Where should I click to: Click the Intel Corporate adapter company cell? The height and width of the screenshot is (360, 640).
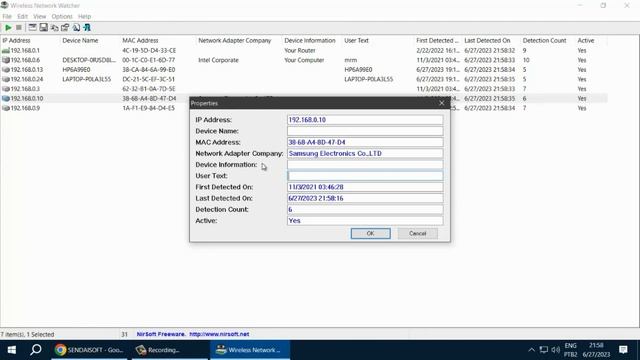[218, 60]
